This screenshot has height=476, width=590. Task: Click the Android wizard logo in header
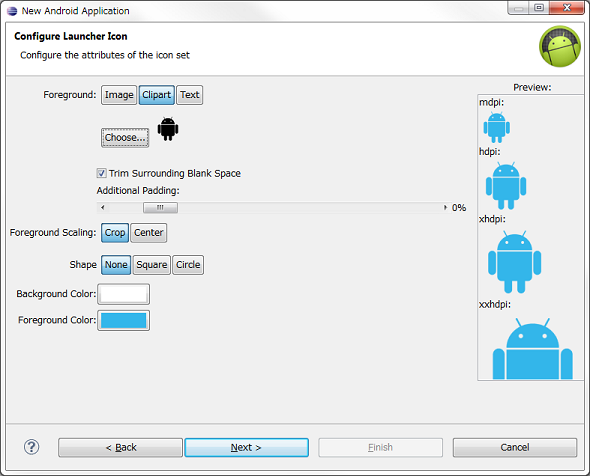point(560,47)
